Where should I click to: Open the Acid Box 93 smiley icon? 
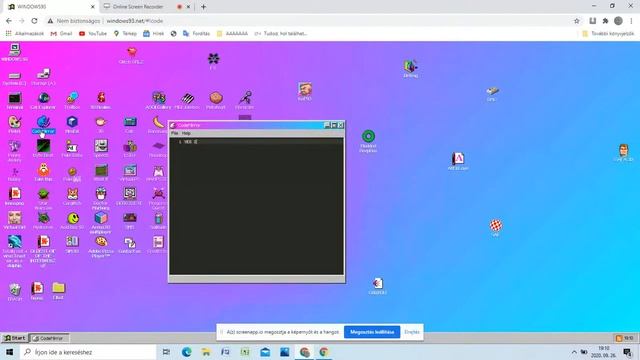[x=72, y=221]
